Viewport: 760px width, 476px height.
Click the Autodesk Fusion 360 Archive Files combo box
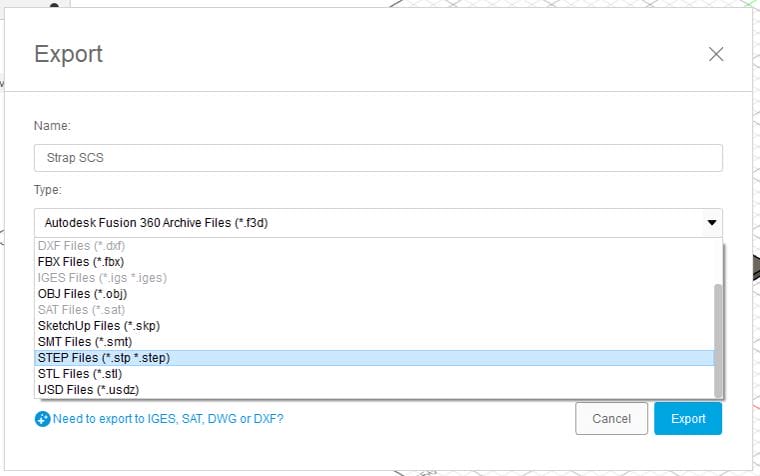coord(370,223)
